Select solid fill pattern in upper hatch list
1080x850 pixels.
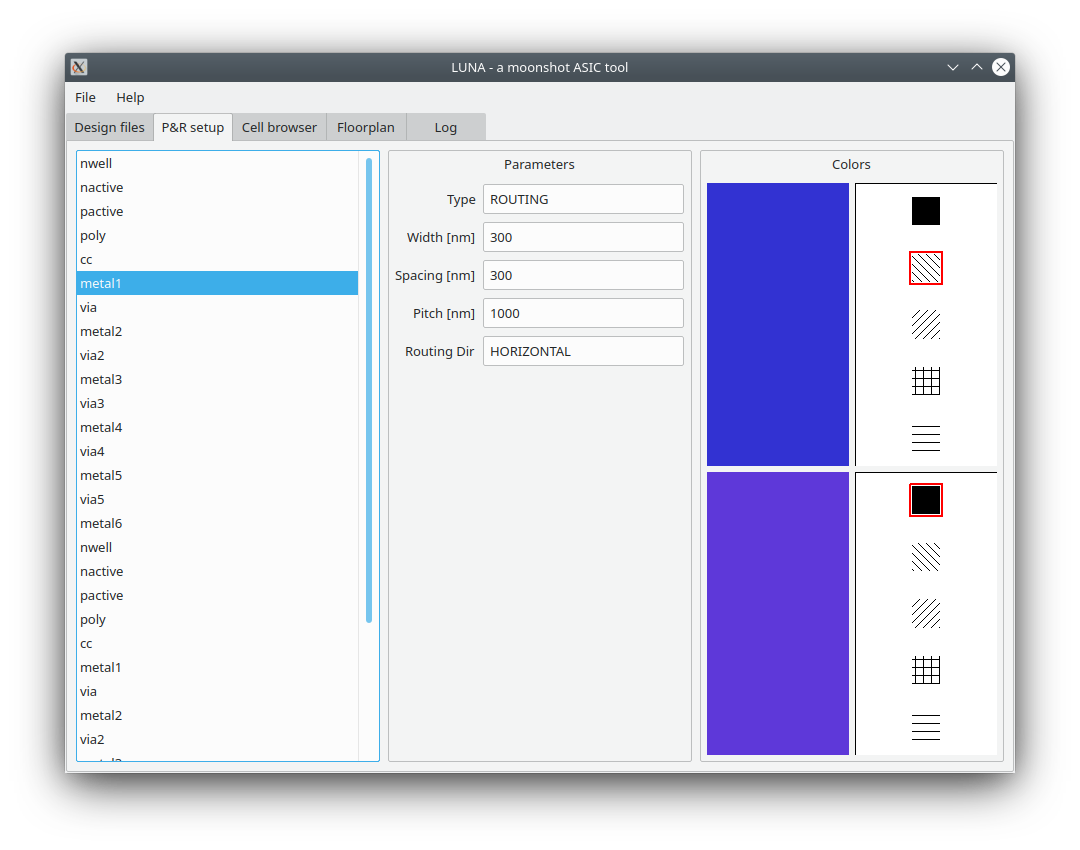coord(925,211)
